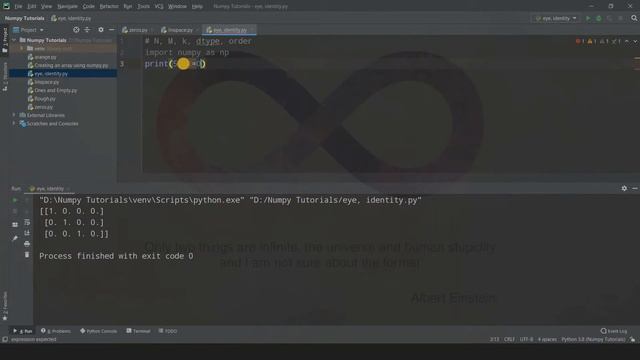Click the pin tab icon in Run panel
The width and height of the screenshot is (640, 360).
(x=15, y=238)
